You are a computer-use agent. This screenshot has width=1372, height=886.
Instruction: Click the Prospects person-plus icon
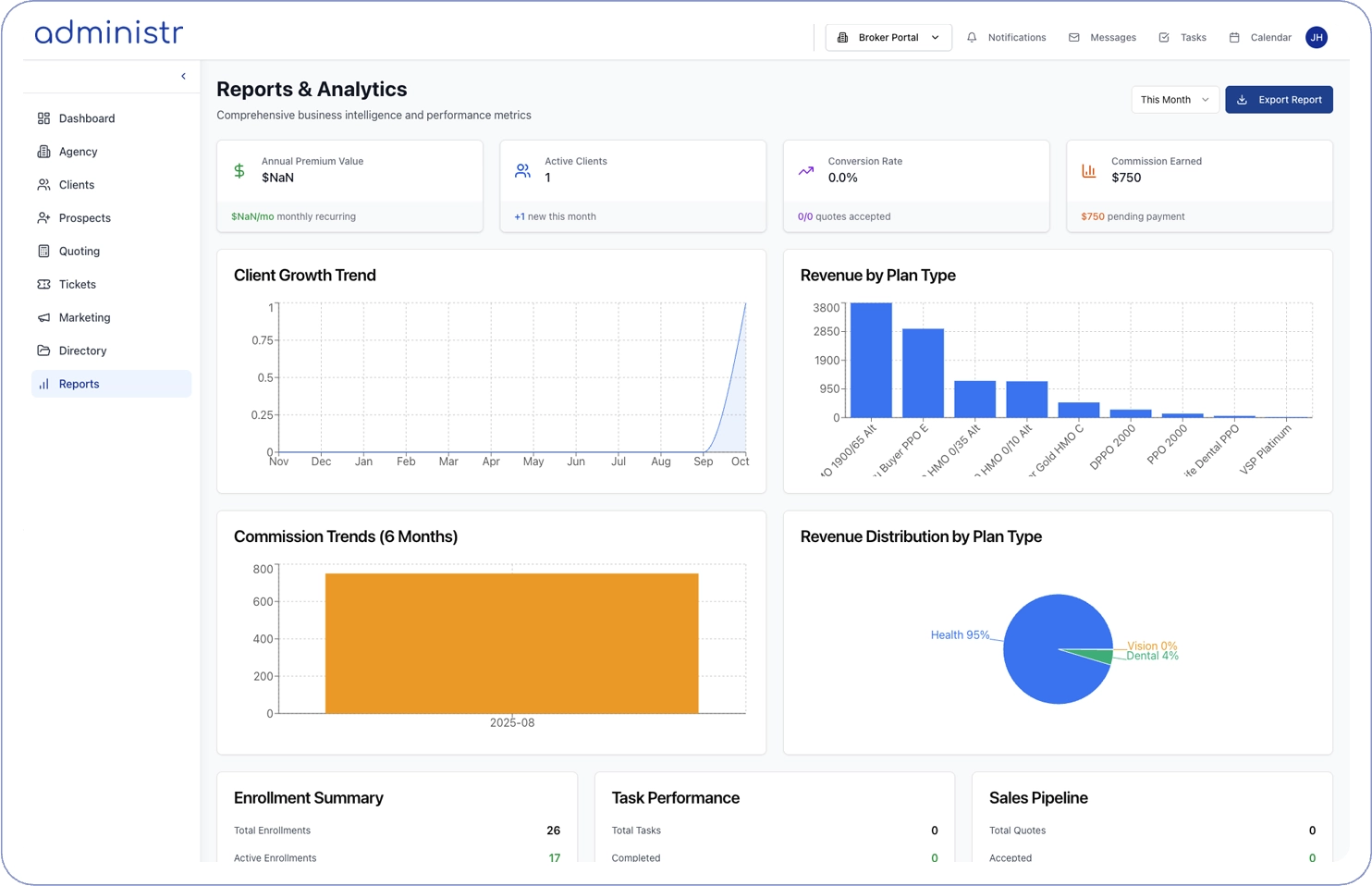click(43, 218)
